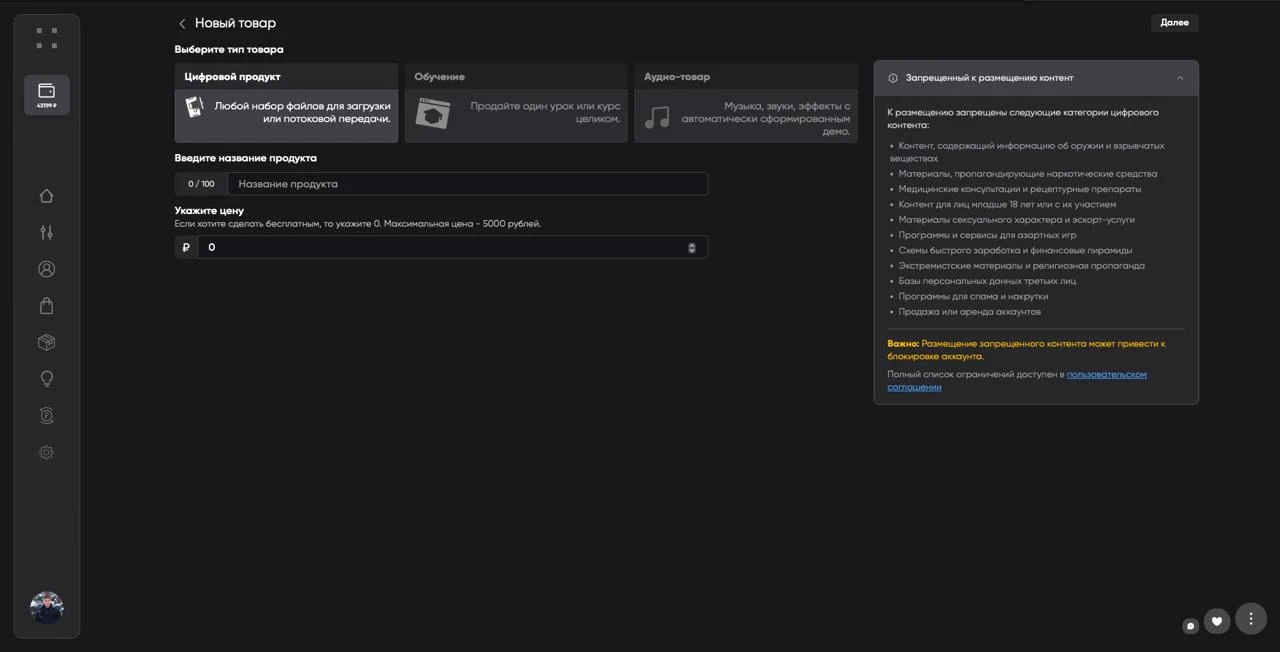Click the lightbulb ideas sidebar icon

coord(46,379)
